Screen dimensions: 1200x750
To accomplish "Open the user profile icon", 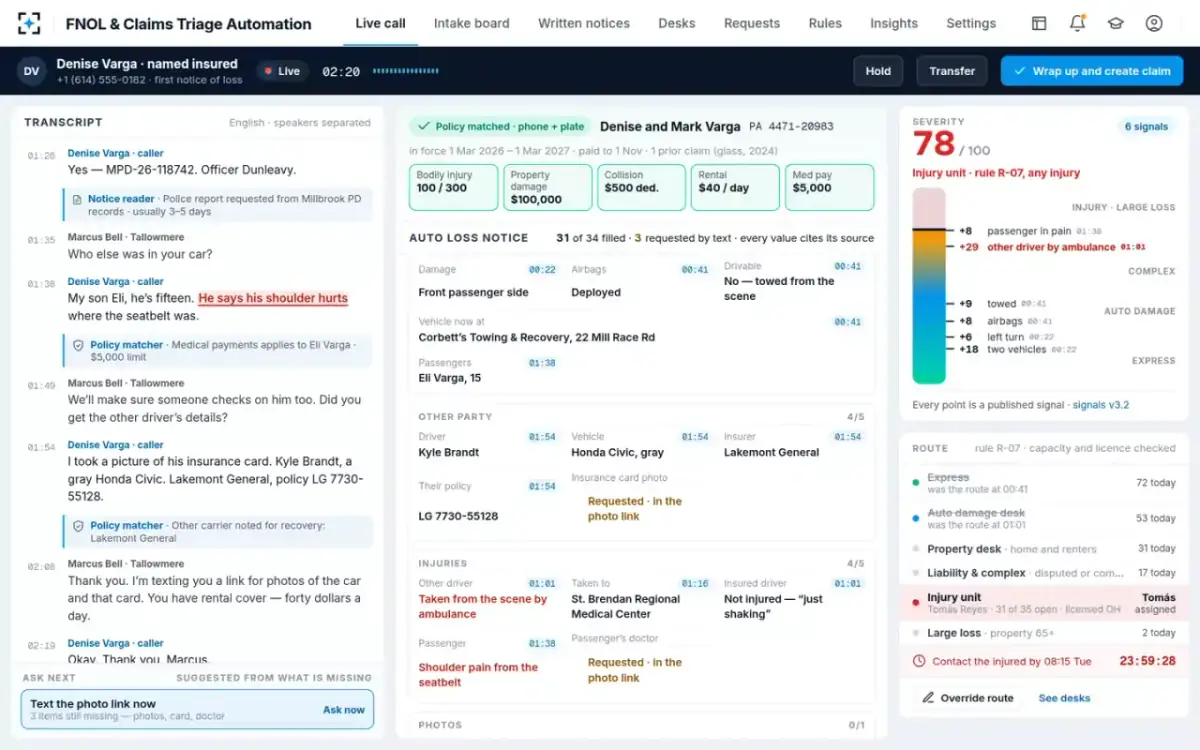I will [x=1154, y=23].
